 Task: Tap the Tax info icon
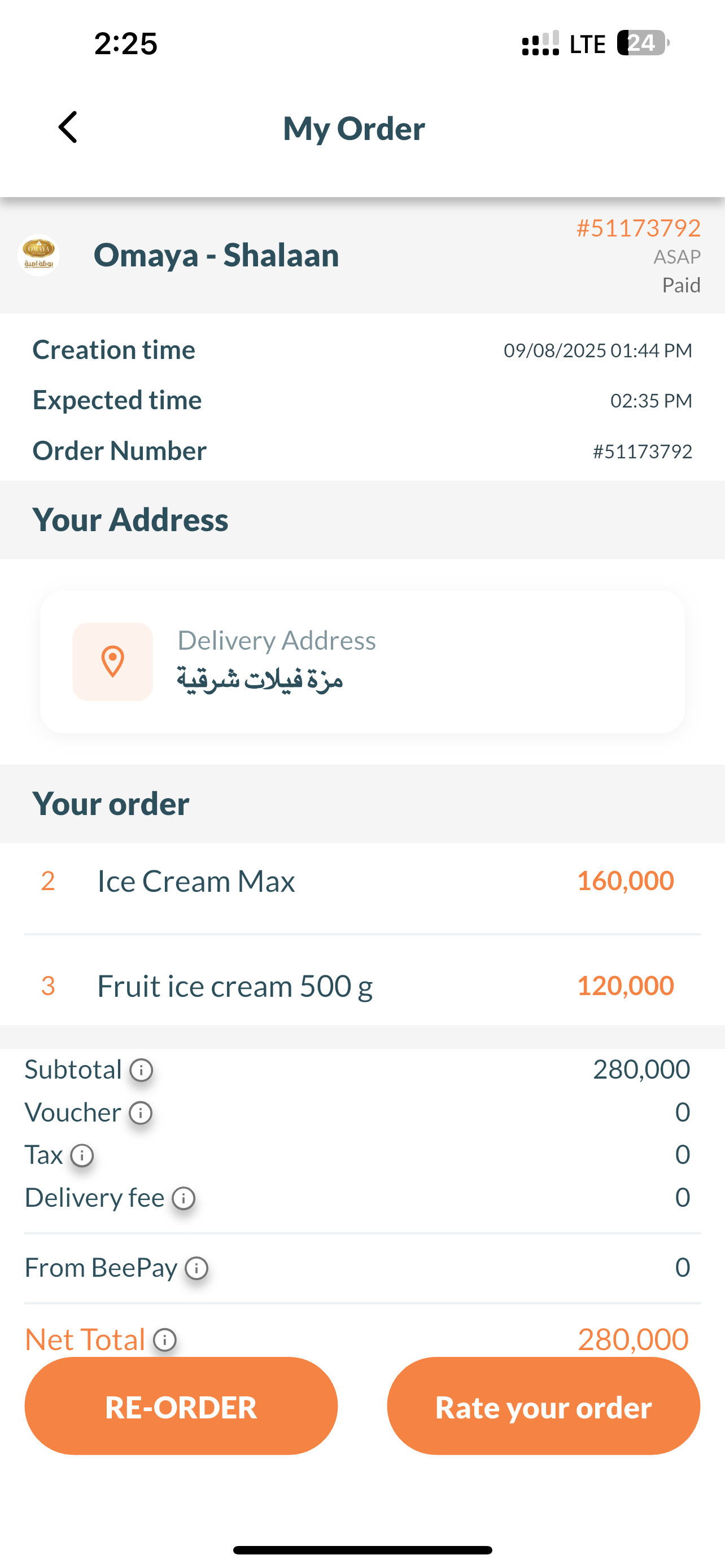click(x=82, y=1155)
